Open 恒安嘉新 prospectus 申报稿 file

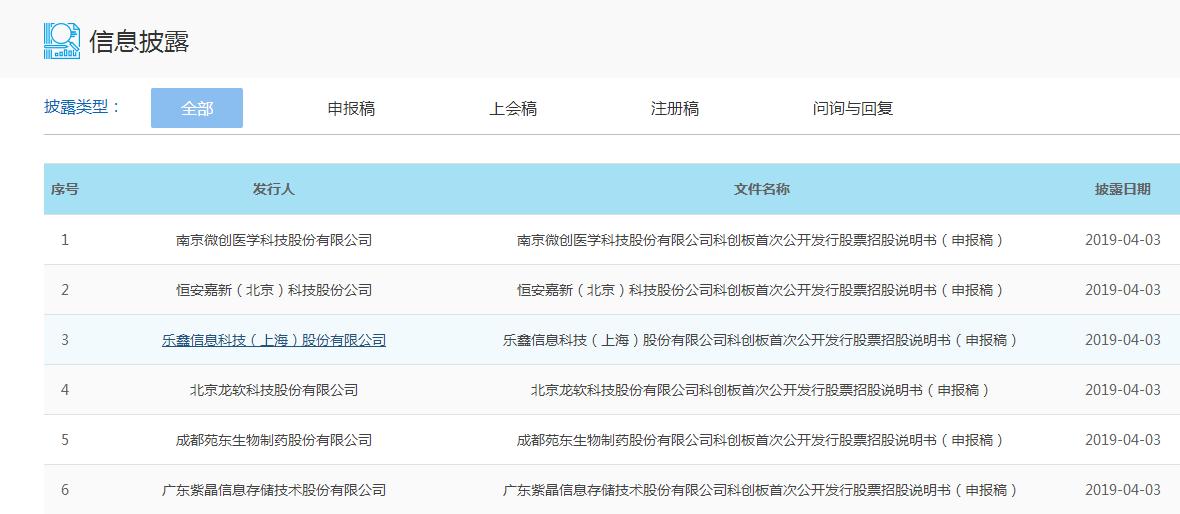[761, 290]
